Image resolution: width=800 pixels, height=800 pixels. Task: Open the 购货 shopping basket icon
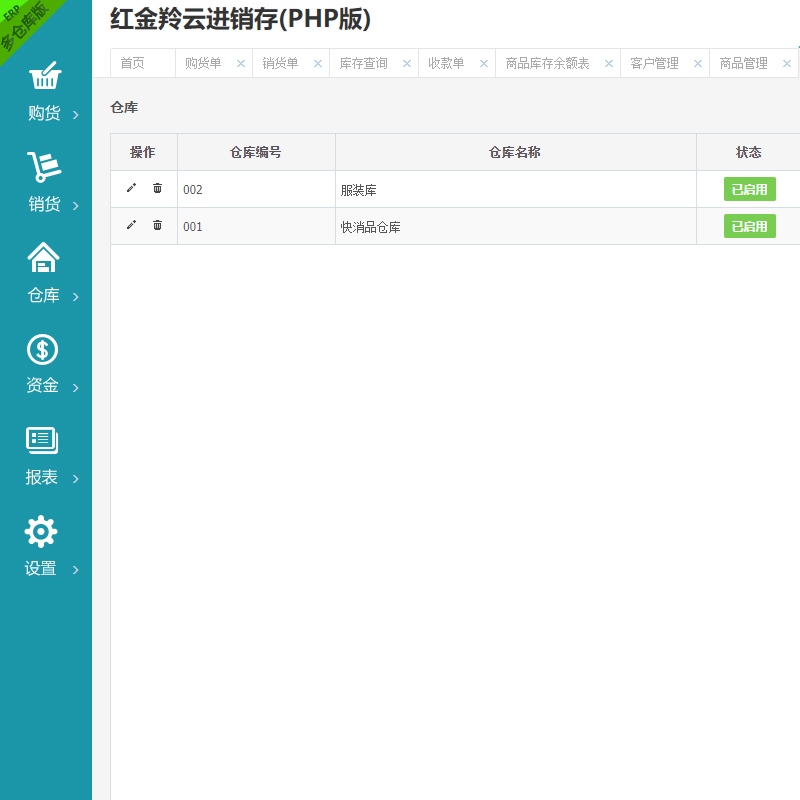pos(43,76)
